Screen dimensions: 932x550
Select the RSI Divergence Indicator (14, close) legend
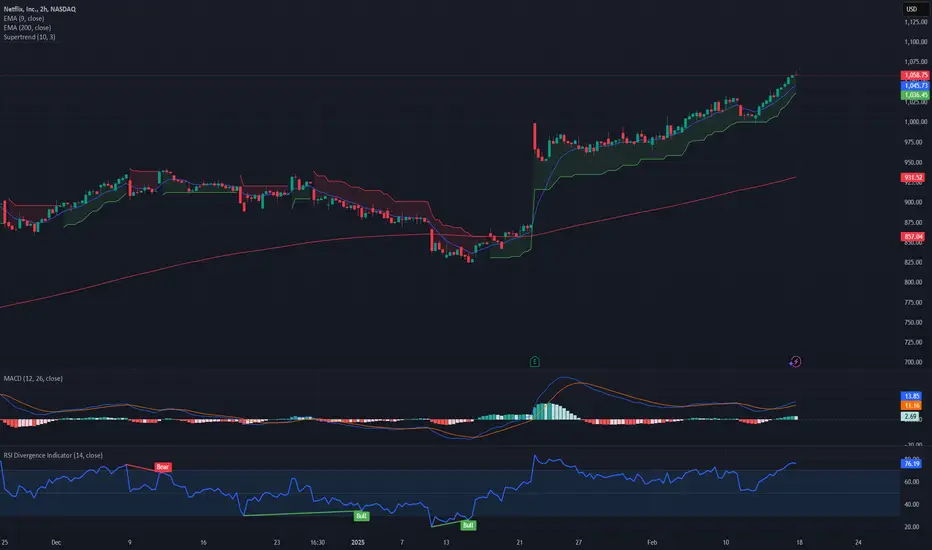53,455
